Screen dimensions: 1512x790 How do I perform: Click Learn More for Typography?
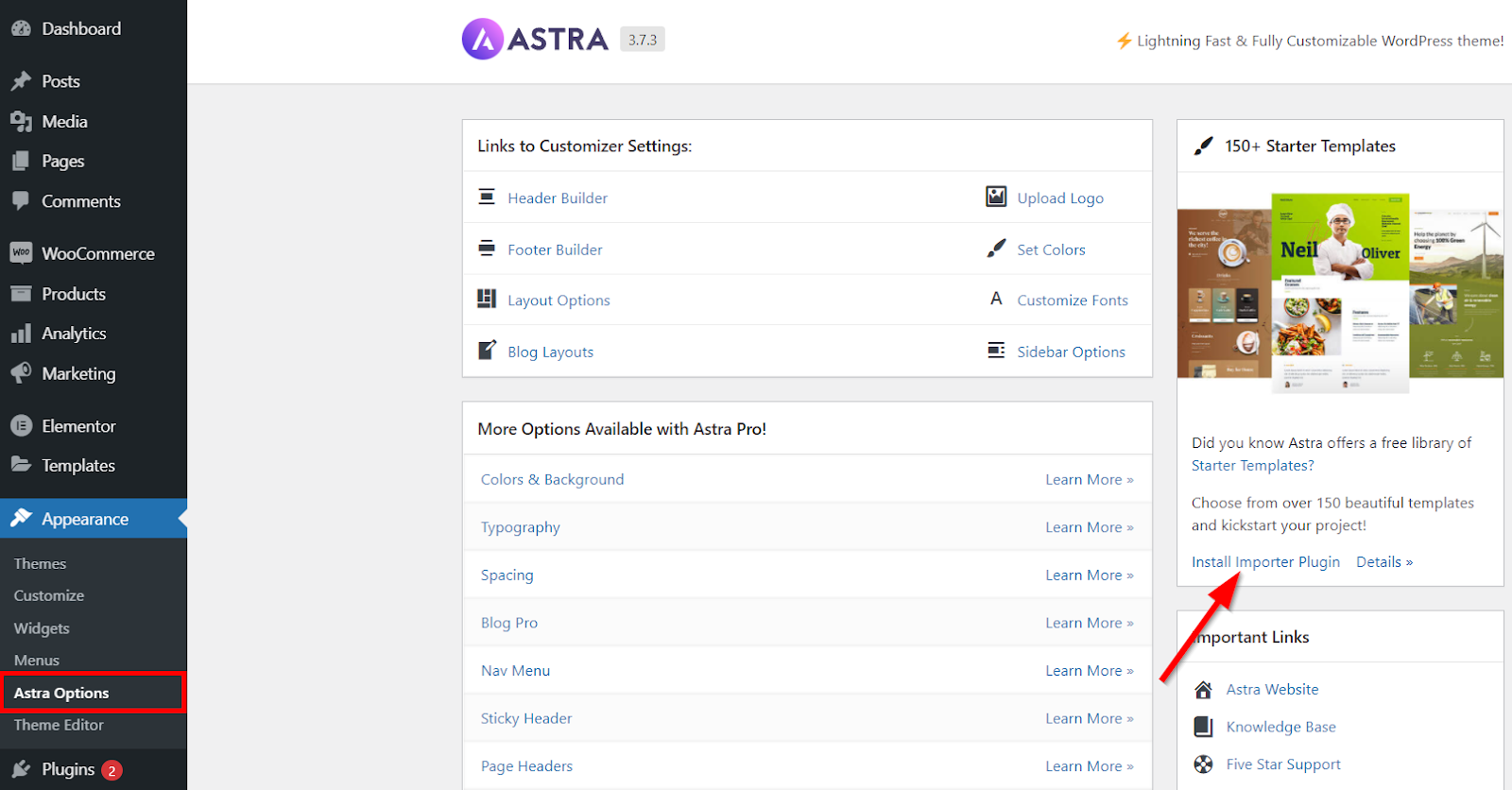tap(1089, 527)
